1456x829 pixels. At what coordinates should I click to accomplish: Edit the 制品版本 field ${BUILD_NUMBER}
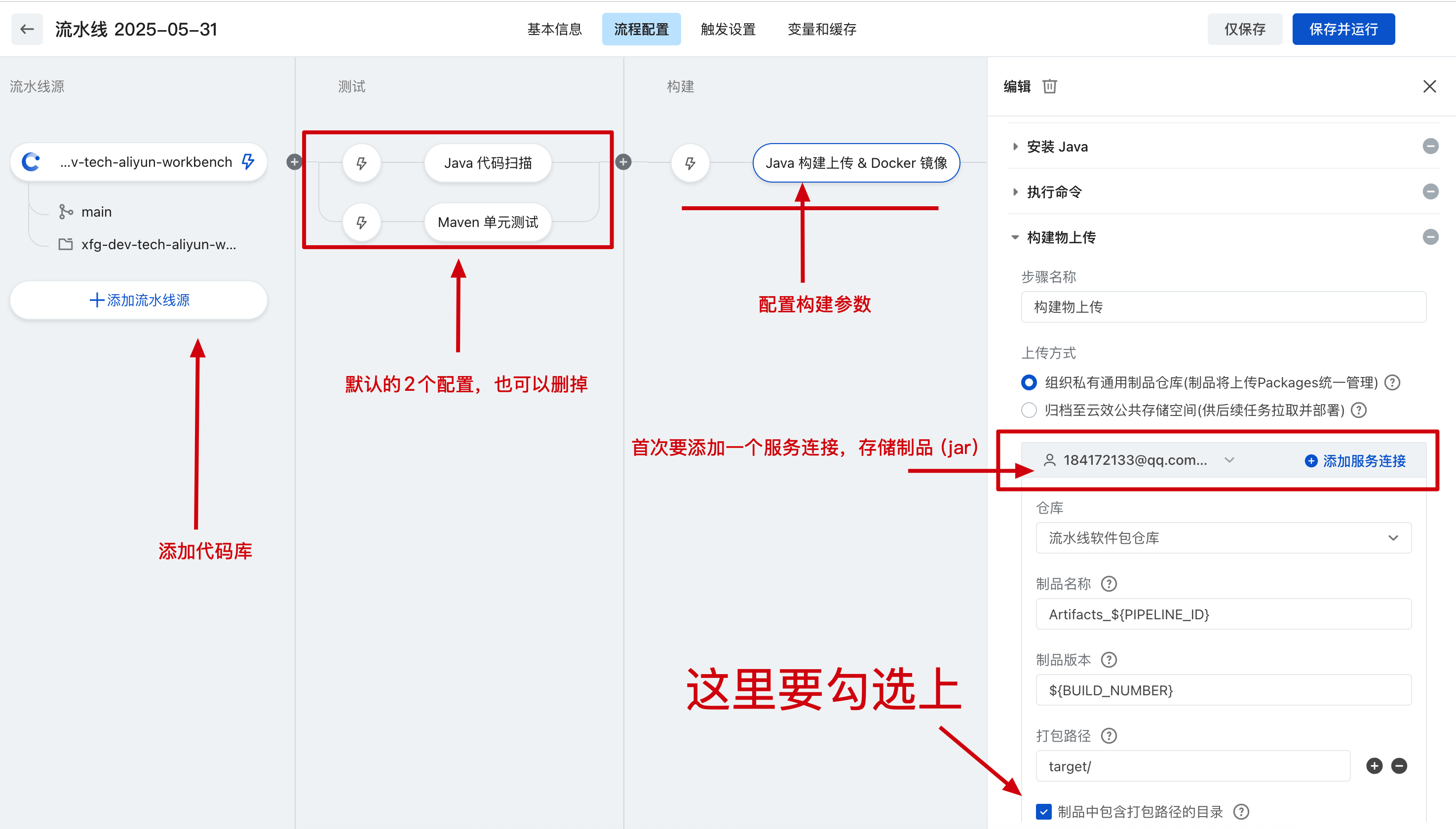(1223, 690)
